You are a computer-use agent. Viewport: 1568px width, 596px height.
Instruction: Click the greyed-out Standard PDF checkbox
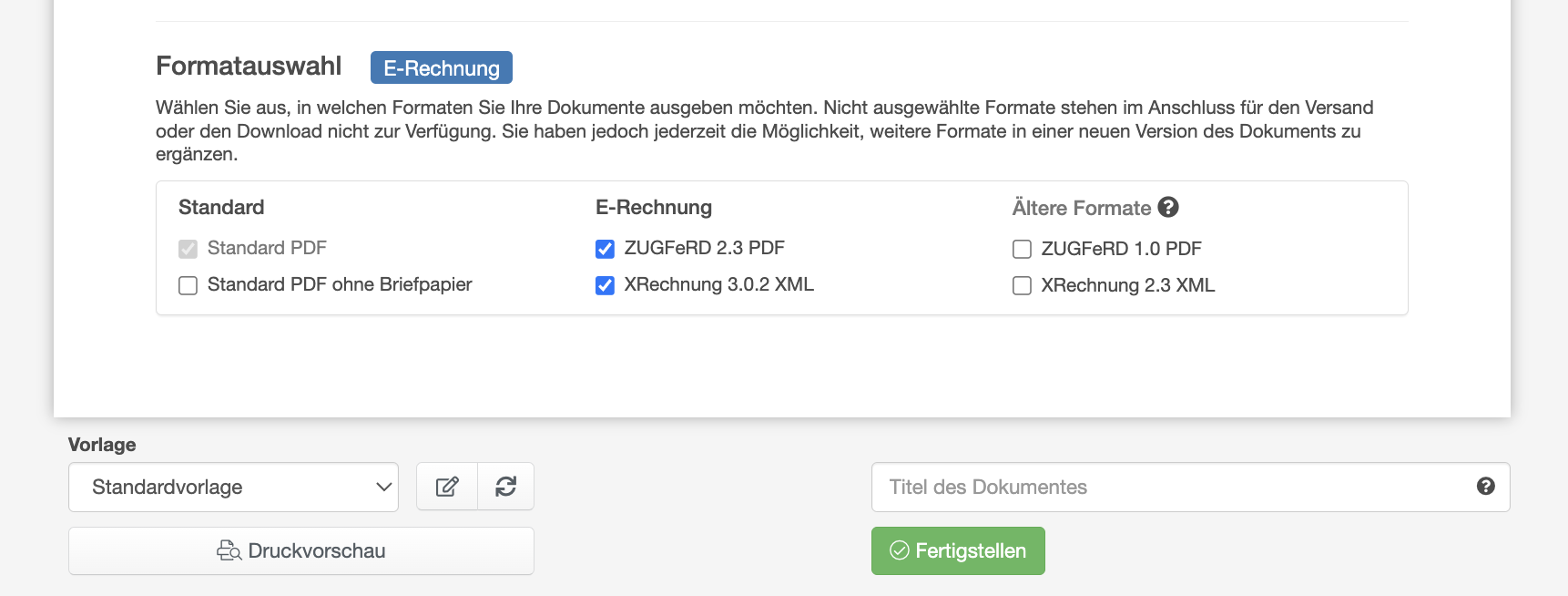coord(188,249)
